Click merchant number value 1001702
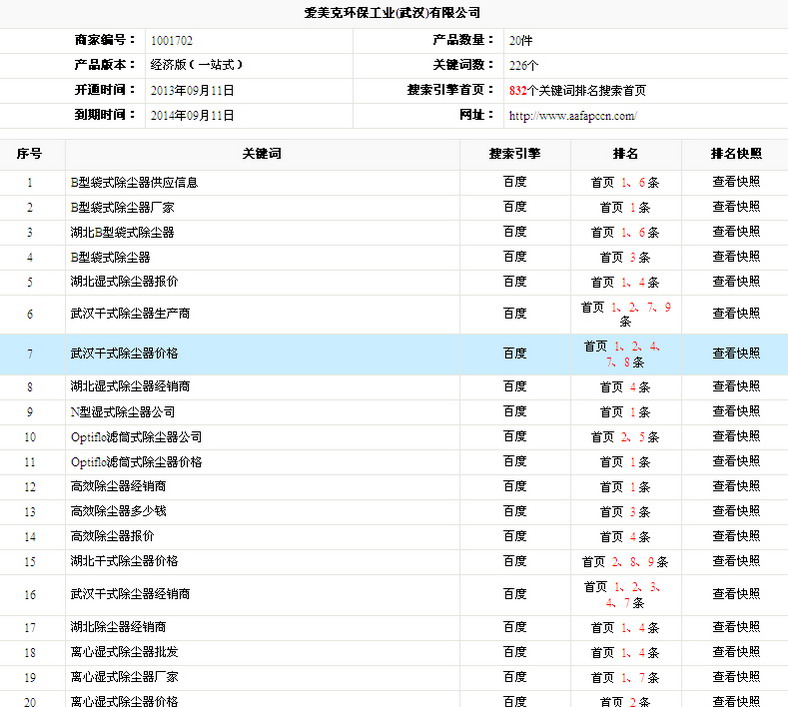This screenshot has width=788, height=707. [171, 41]
